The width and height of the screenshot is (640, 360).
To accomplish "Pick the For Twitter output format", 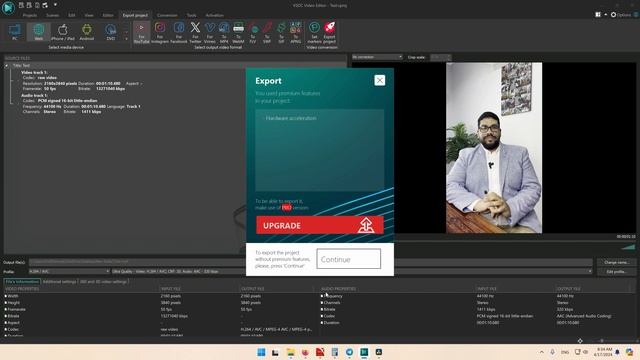I will click(x=195, y=33).
